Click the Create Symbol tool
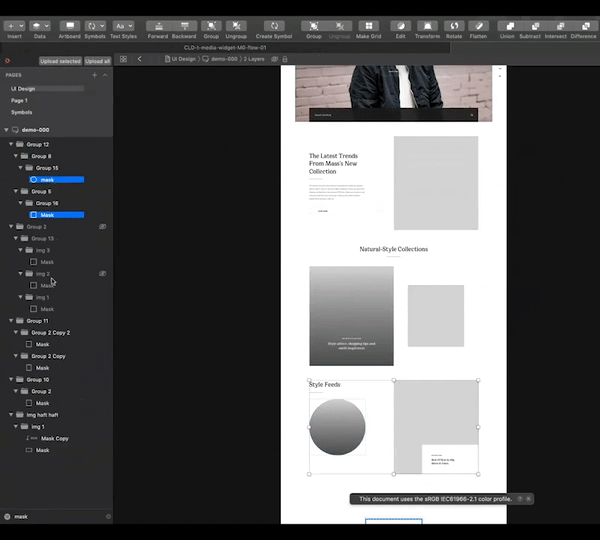This screenshot has height=540, width=600. click(x=274, y=26)
